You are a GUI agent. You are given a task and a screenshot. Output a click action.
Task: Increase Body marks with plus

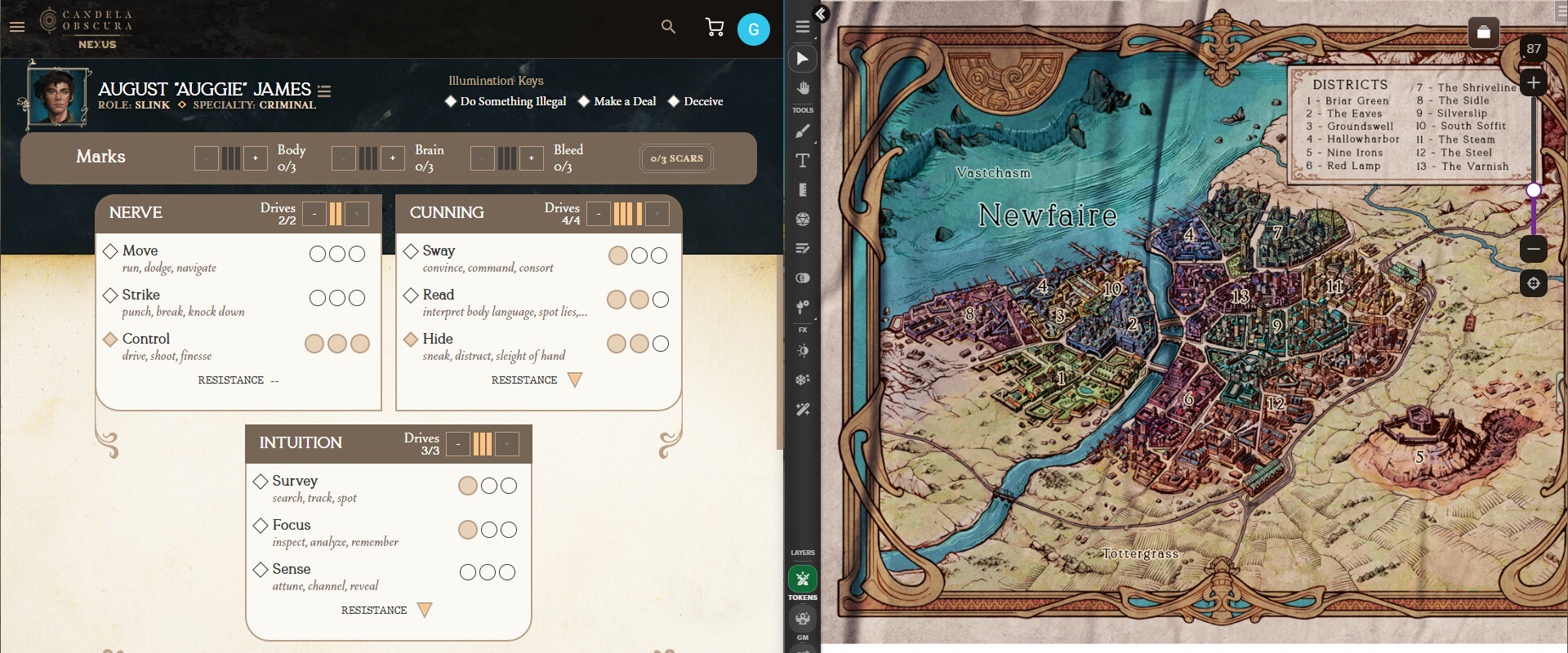click(256, 158)
